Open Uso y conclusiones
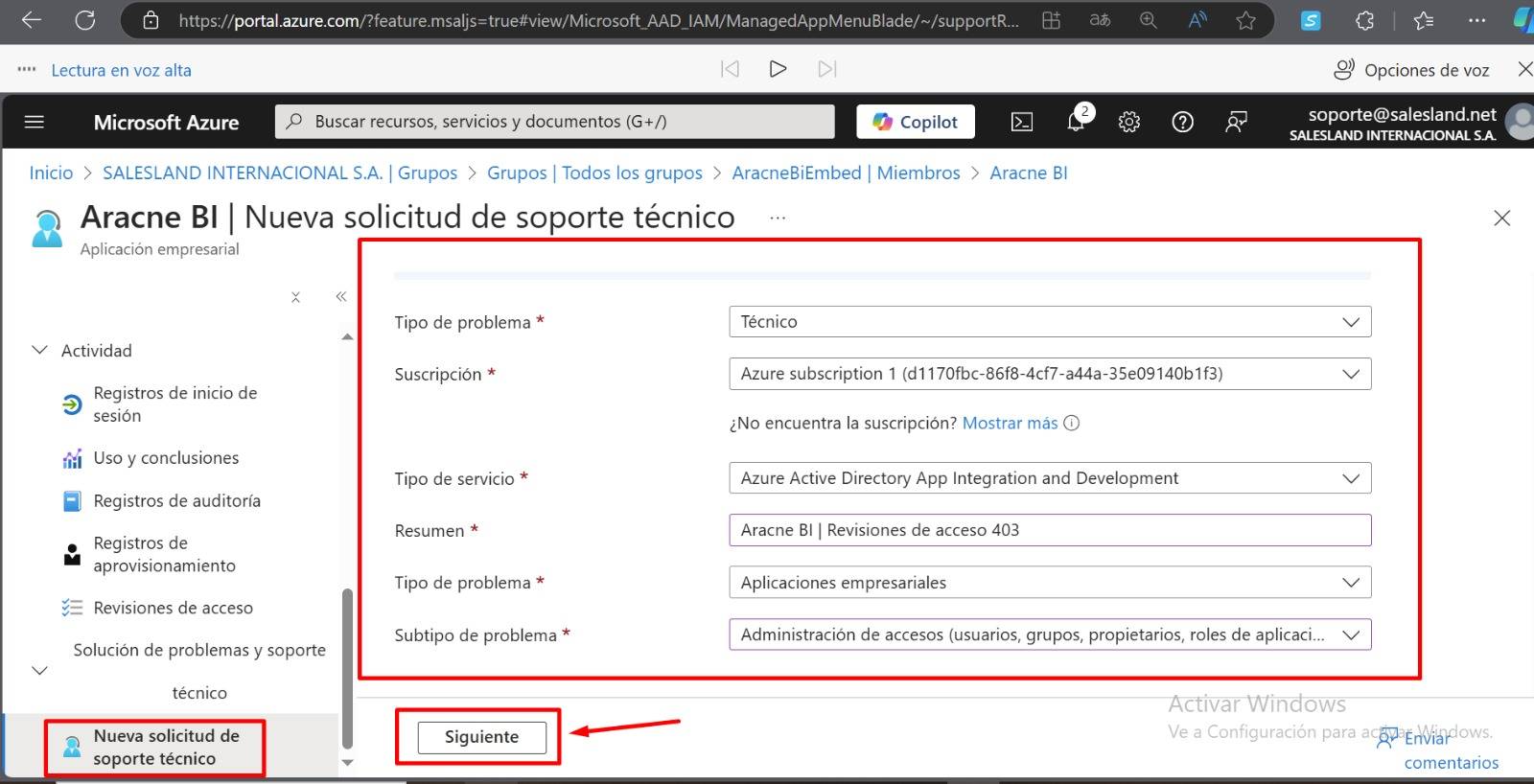The height and width of the screenshot is (784, 1534). 166,458
